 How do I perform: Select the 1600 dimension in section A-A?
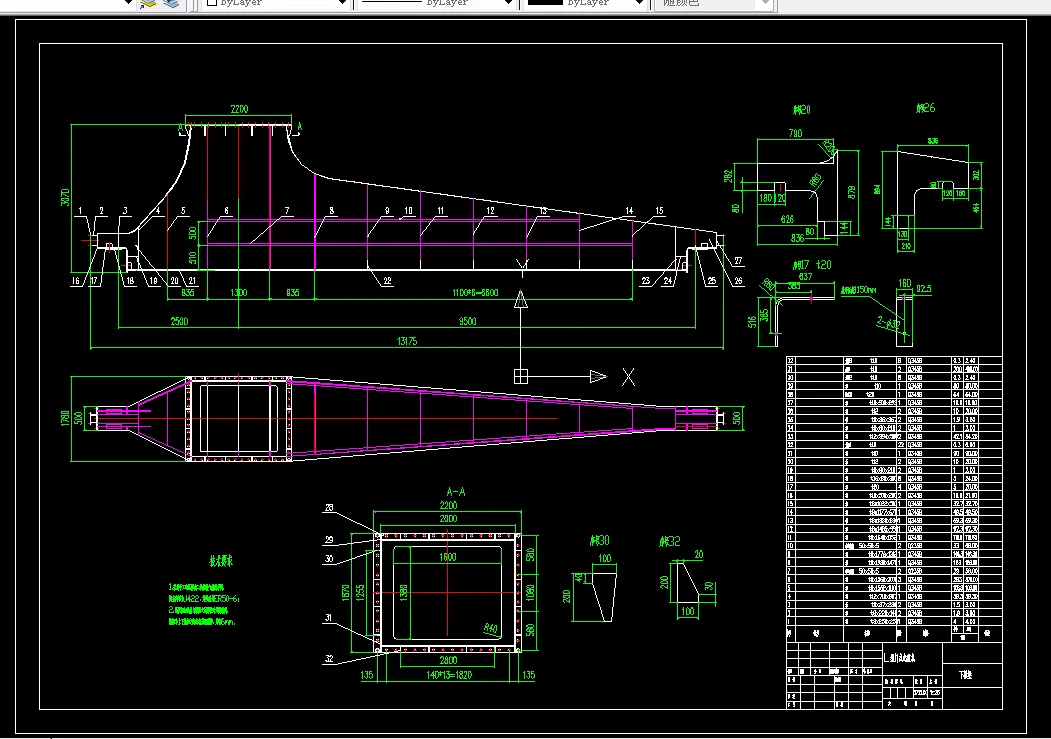tap(448, 557)
